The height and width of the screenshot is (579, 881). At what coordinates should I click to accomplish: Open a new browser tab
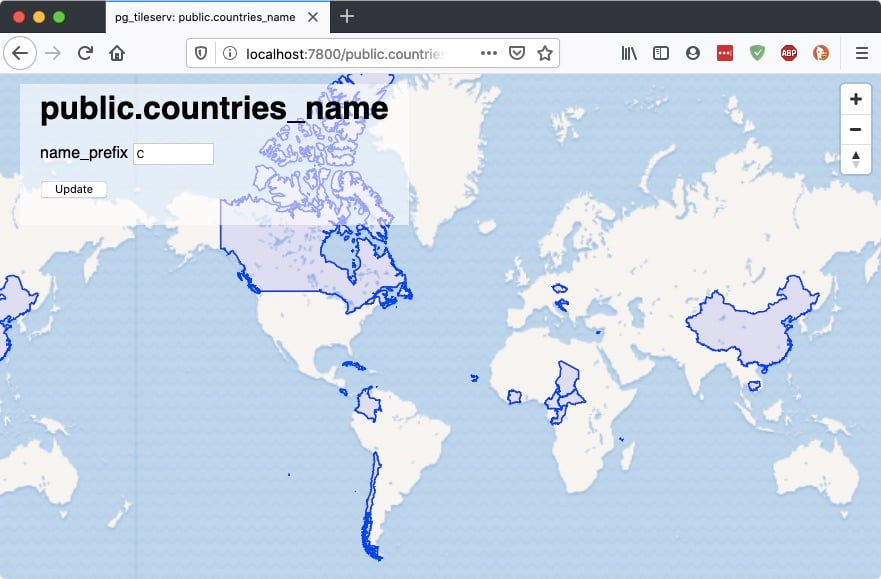(x=346, y=17)
